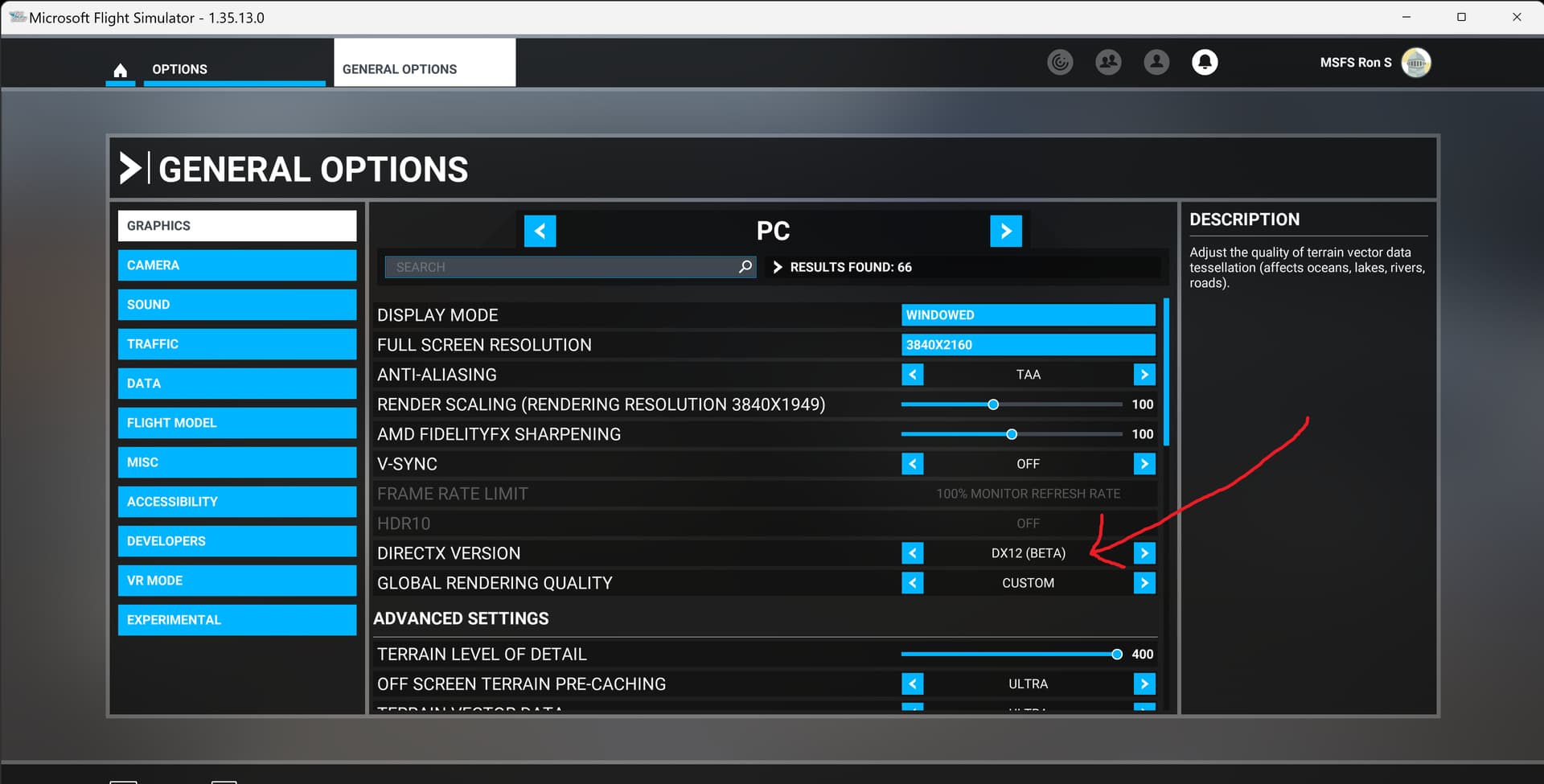This screenshot has width=1544, height=784.
Task: Click left arrow for V-Sync
Action: (913, 464)
